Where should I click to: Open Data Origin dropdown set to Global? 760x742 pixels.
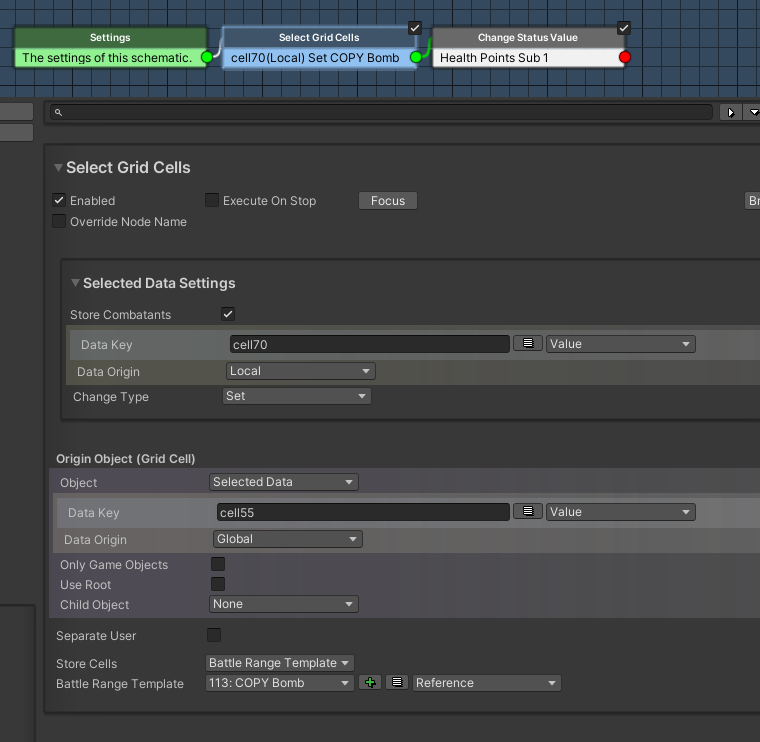click(x=287, y=539)
